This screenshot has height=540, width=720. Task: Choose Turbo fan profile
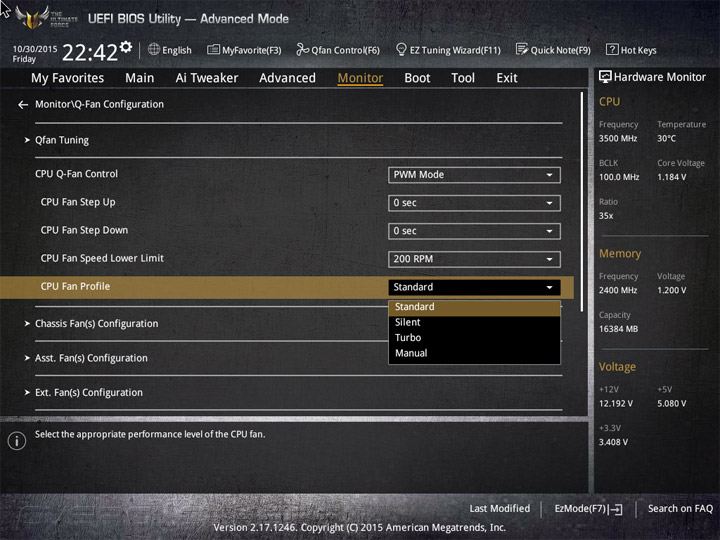[474, 338]
